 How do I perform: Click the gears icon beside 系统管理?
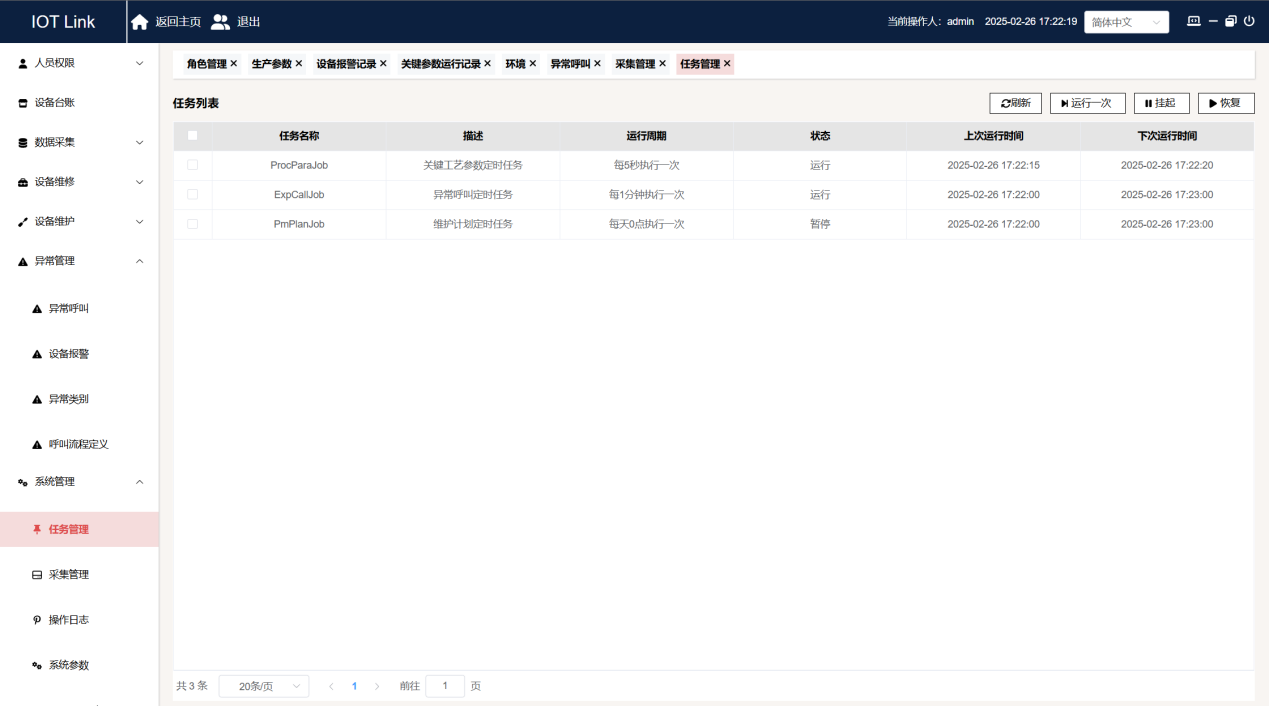23,482
